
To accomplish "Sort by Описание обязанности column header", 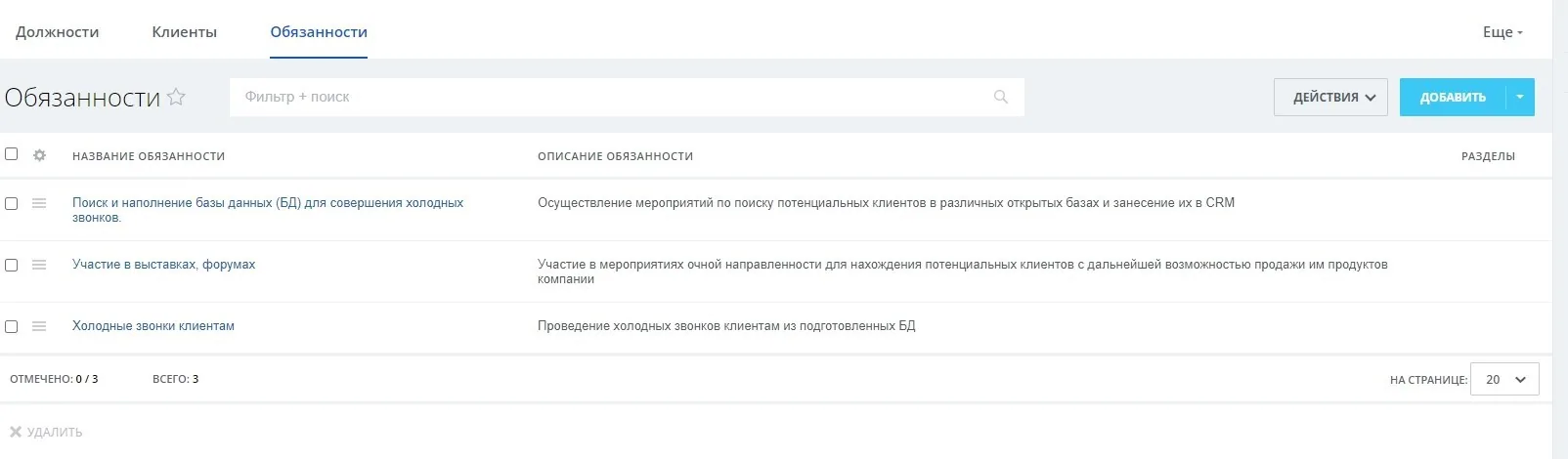I will (615, 156).
